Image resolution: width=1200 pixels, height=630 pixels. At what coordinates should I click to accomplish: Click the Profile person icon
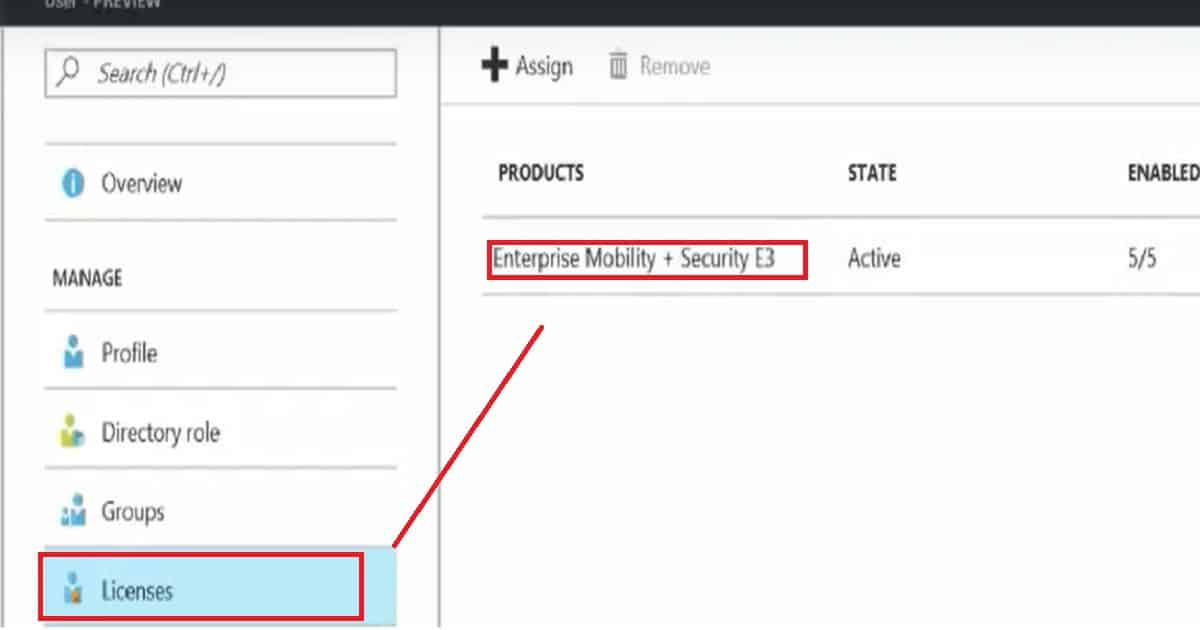tap(73, 354)
